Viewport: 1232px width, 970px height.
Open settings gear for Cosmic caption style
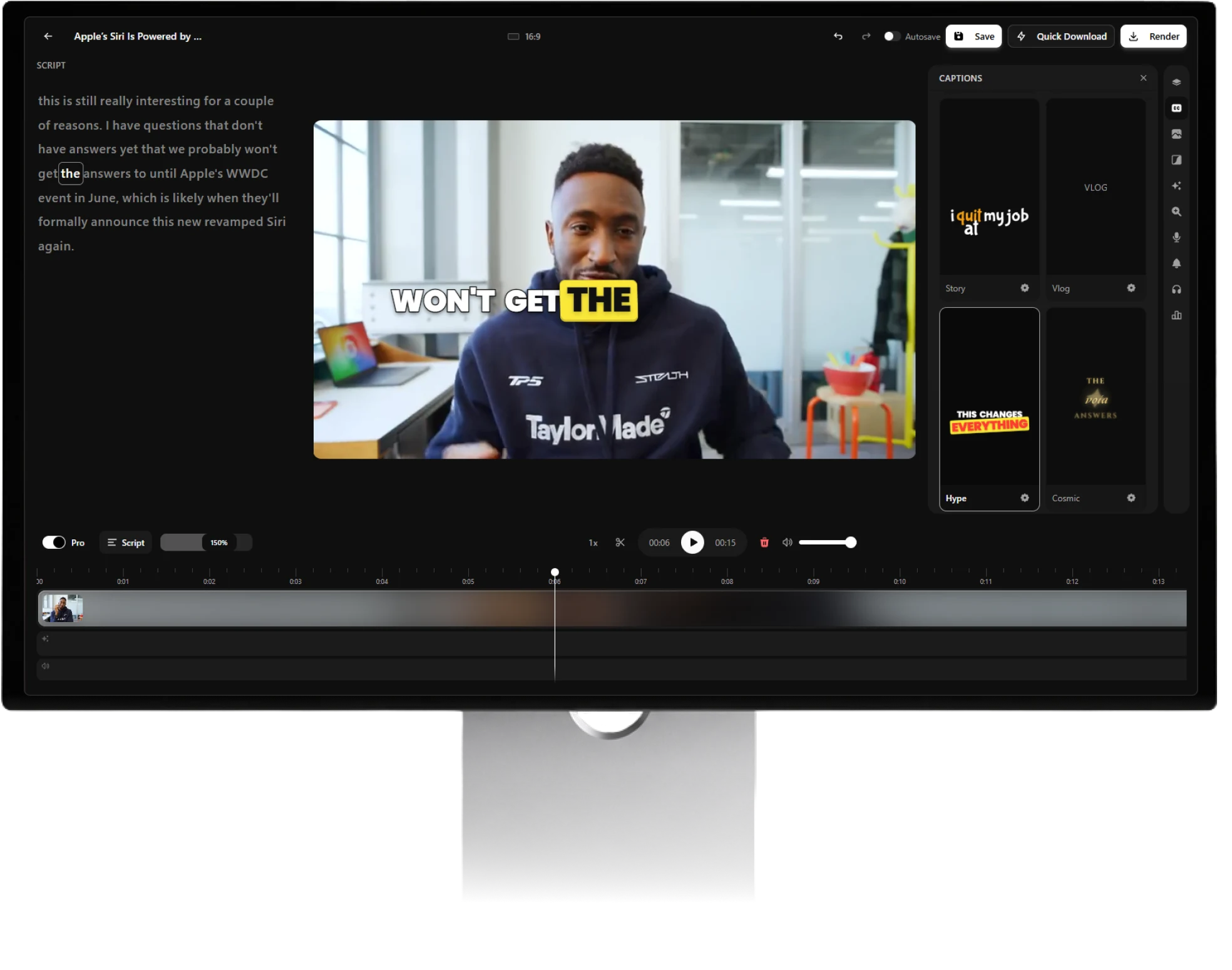1131,498
